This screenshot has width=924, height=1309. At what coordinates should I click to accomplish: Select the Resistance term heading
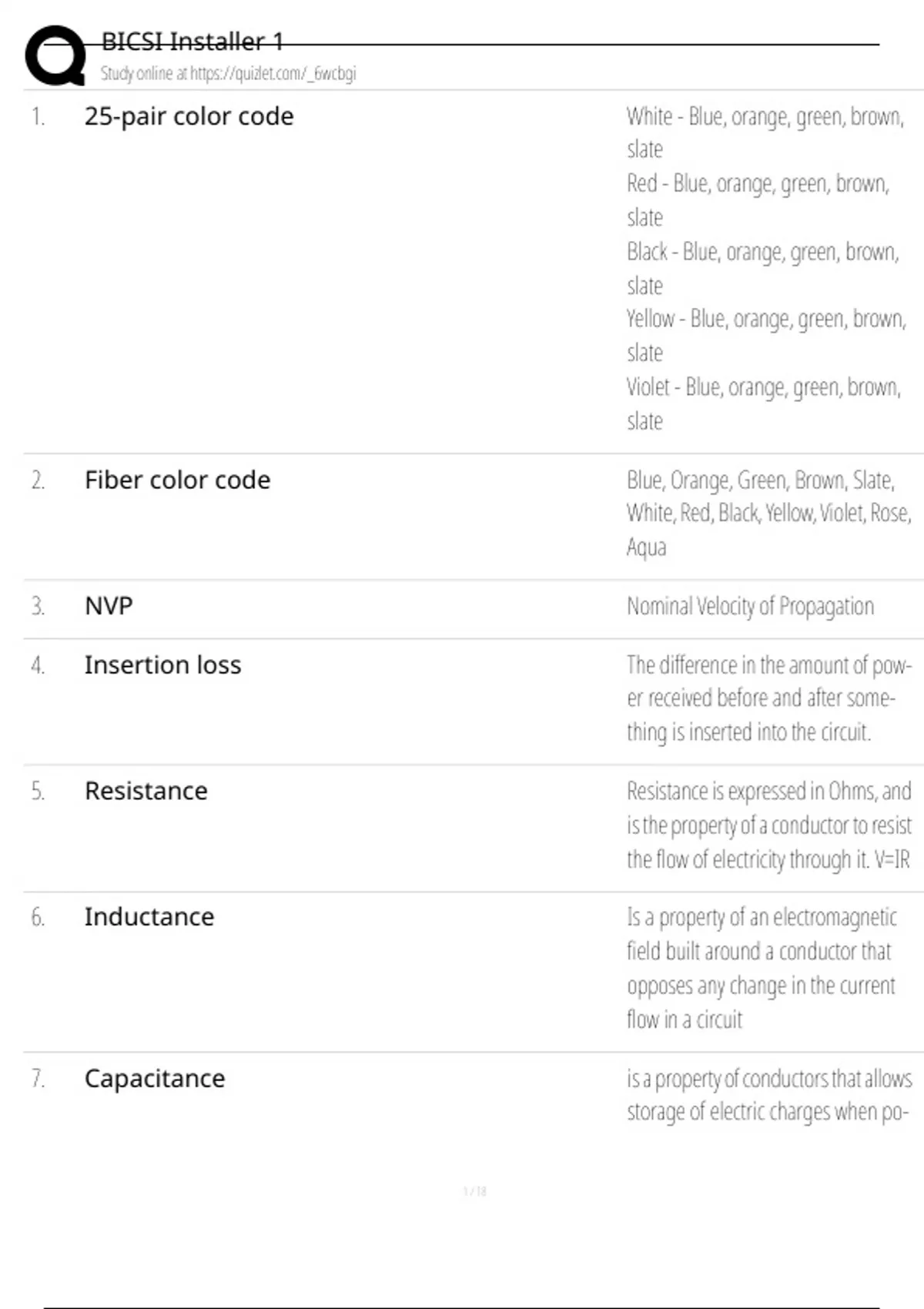[146, 791]
